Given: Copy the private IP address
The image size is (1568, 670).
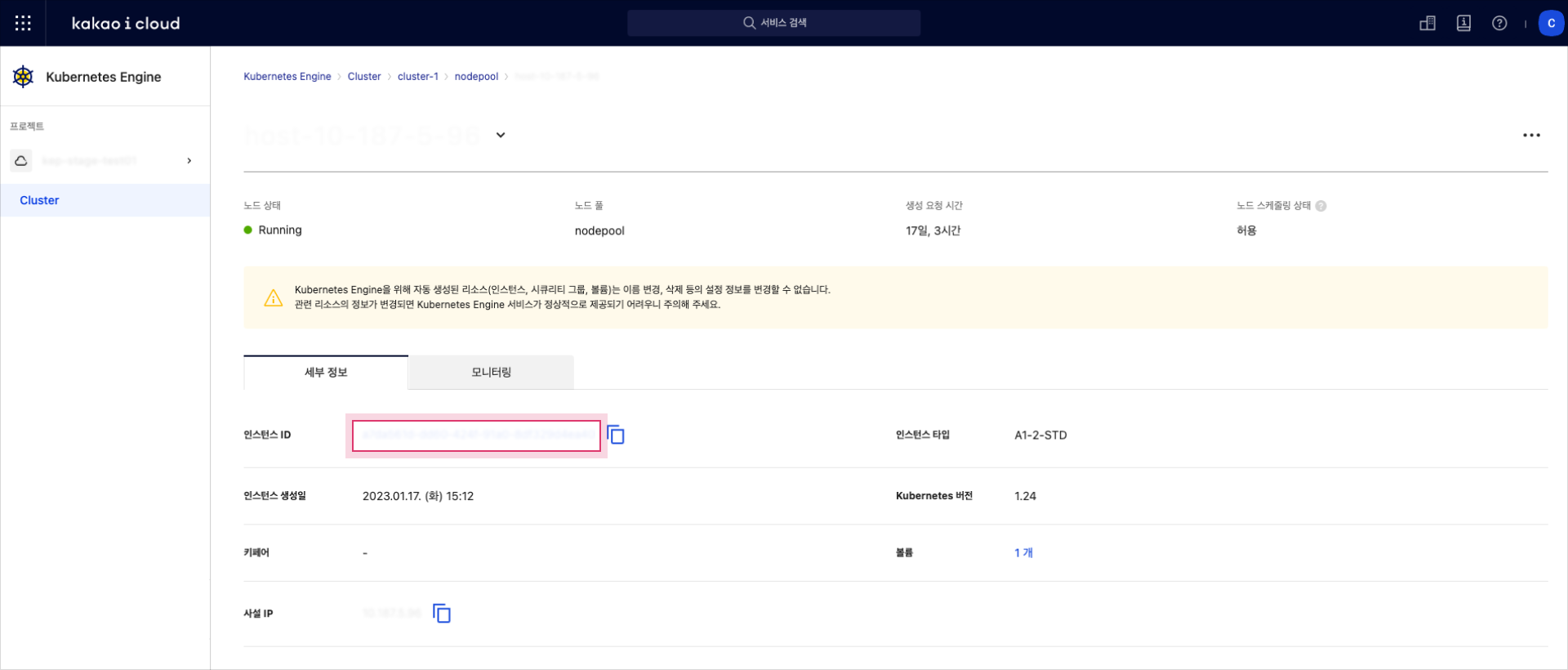Looking at the screenshot, I should point(442,614).
